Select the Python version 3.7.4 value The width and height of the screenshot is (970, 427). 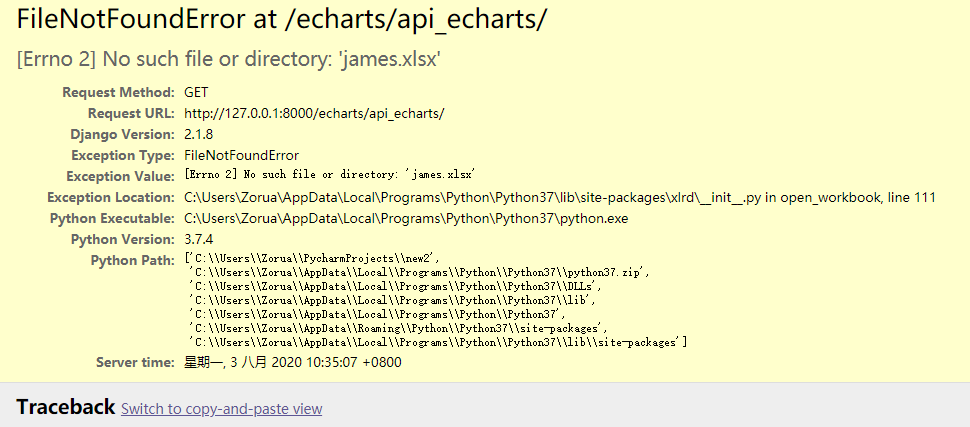click(198, 239)
